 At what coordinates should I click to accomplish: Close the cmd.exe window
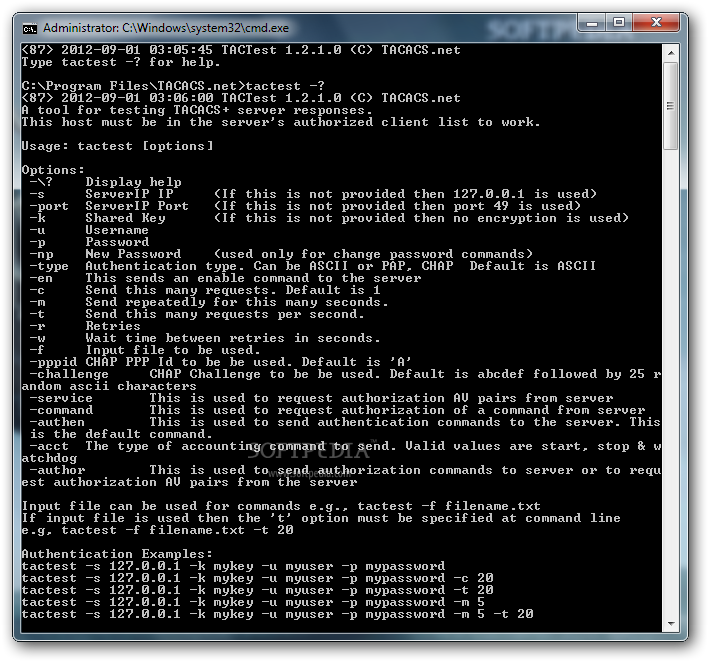[x=656, y=23]
